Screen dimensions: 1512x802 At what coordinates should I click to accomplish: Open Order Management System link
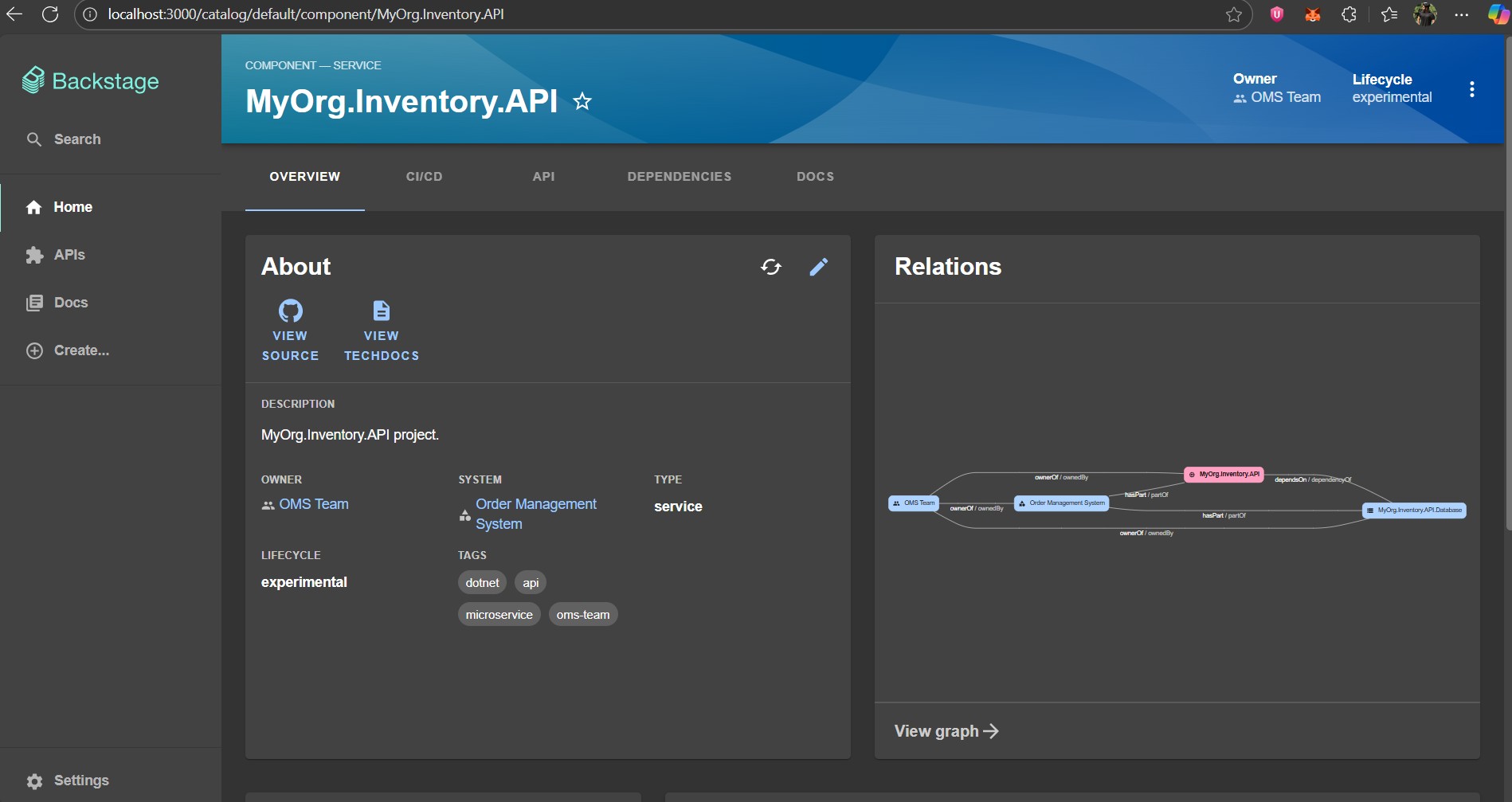click(x=536, y=514)
